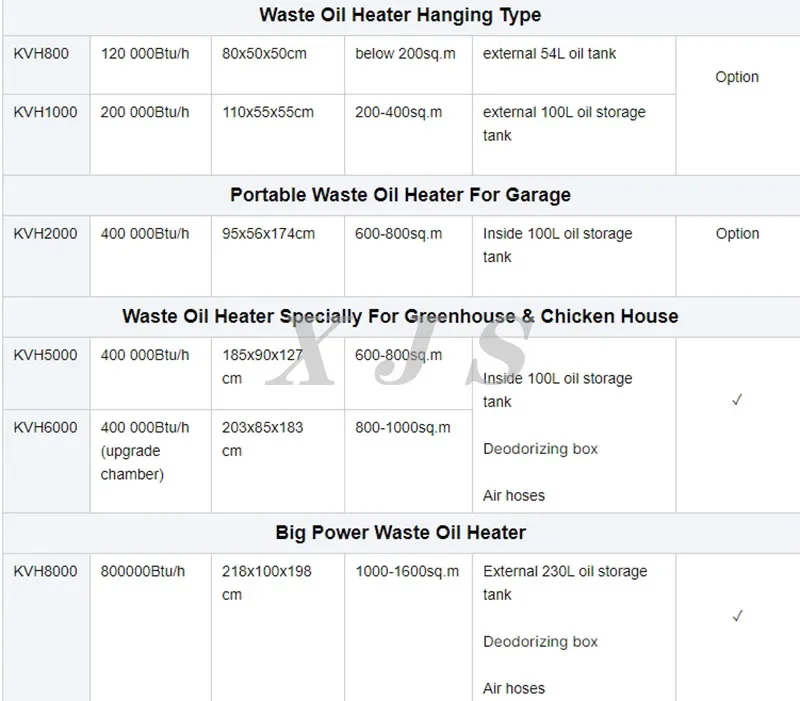The width and height of the screenshot is (800, 701).
Task: Click the checkmark in the KVH5000 row
Action: coord(737,400)
